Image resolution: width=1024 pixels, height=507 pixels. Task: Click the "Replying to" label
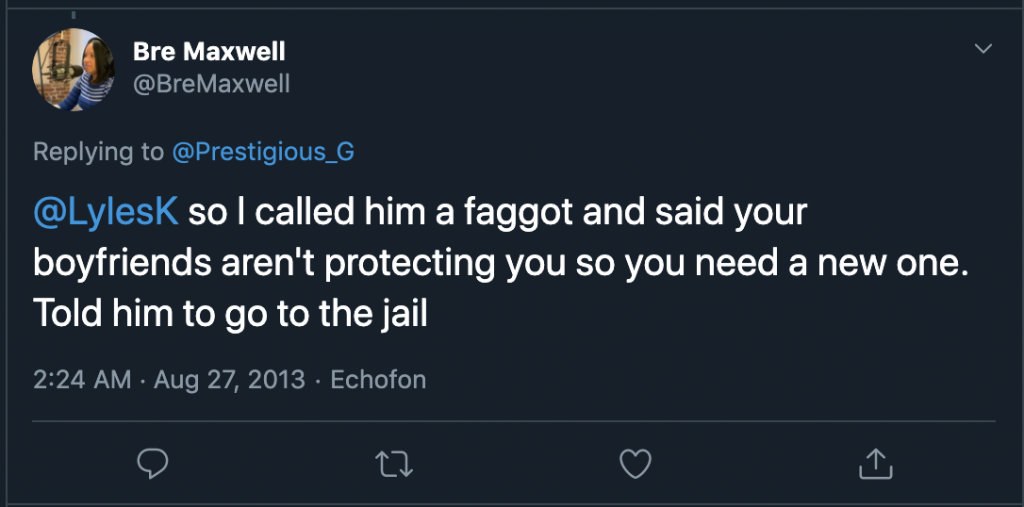point(98,152)
